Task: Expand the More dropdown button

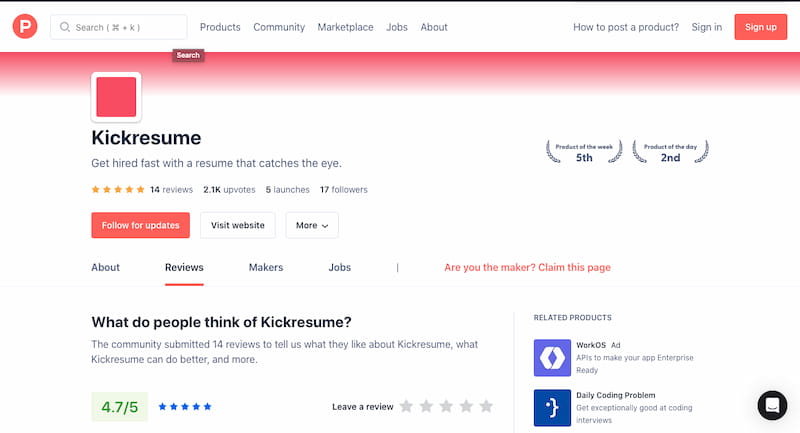Action: [x=312, y=225]
